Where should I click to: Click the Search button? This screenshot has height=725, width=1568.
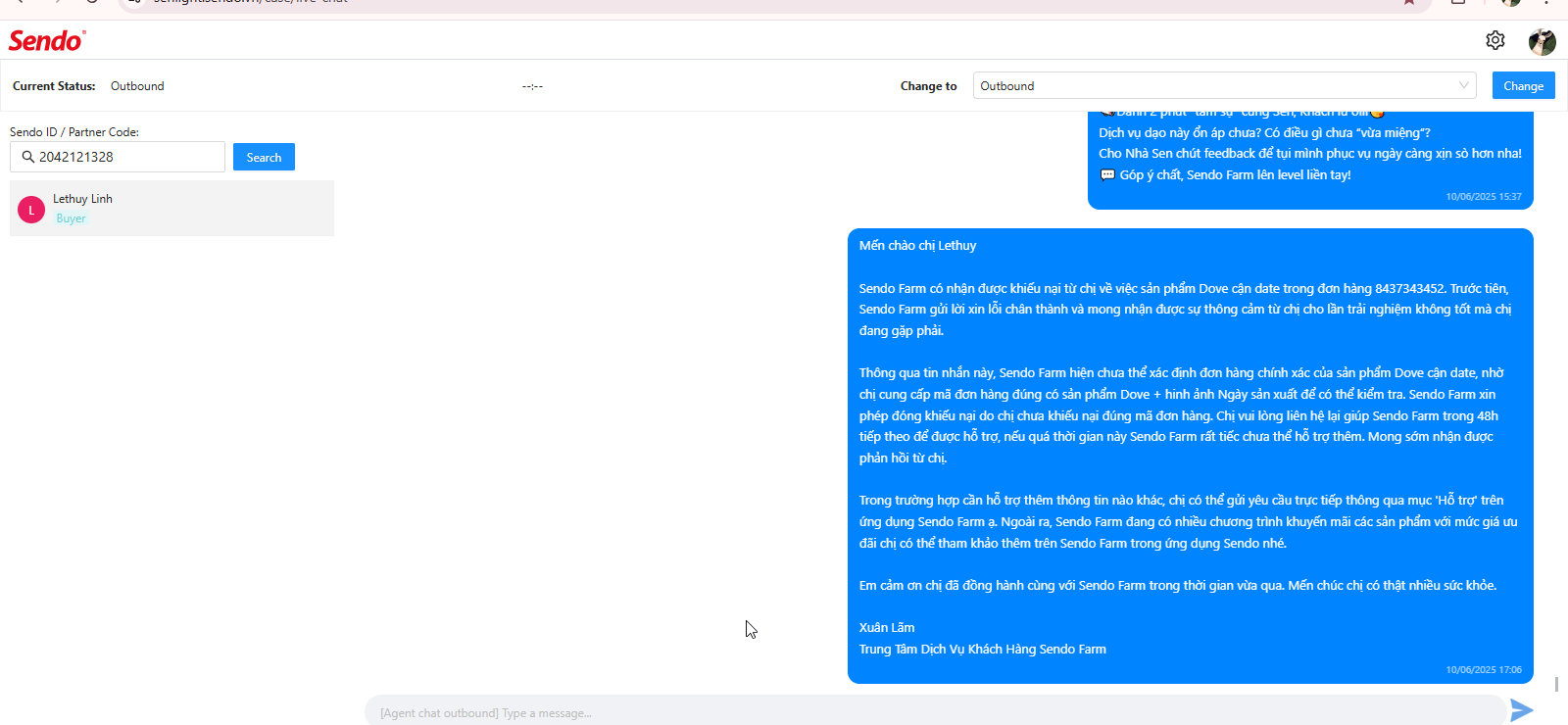[264, 157]
